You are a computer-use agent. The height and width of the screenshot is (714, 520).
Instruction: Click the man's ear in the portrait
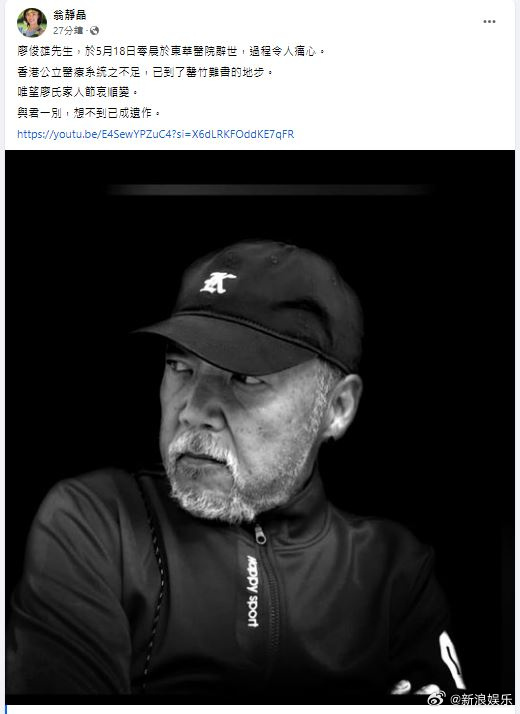tap(344, 406)
